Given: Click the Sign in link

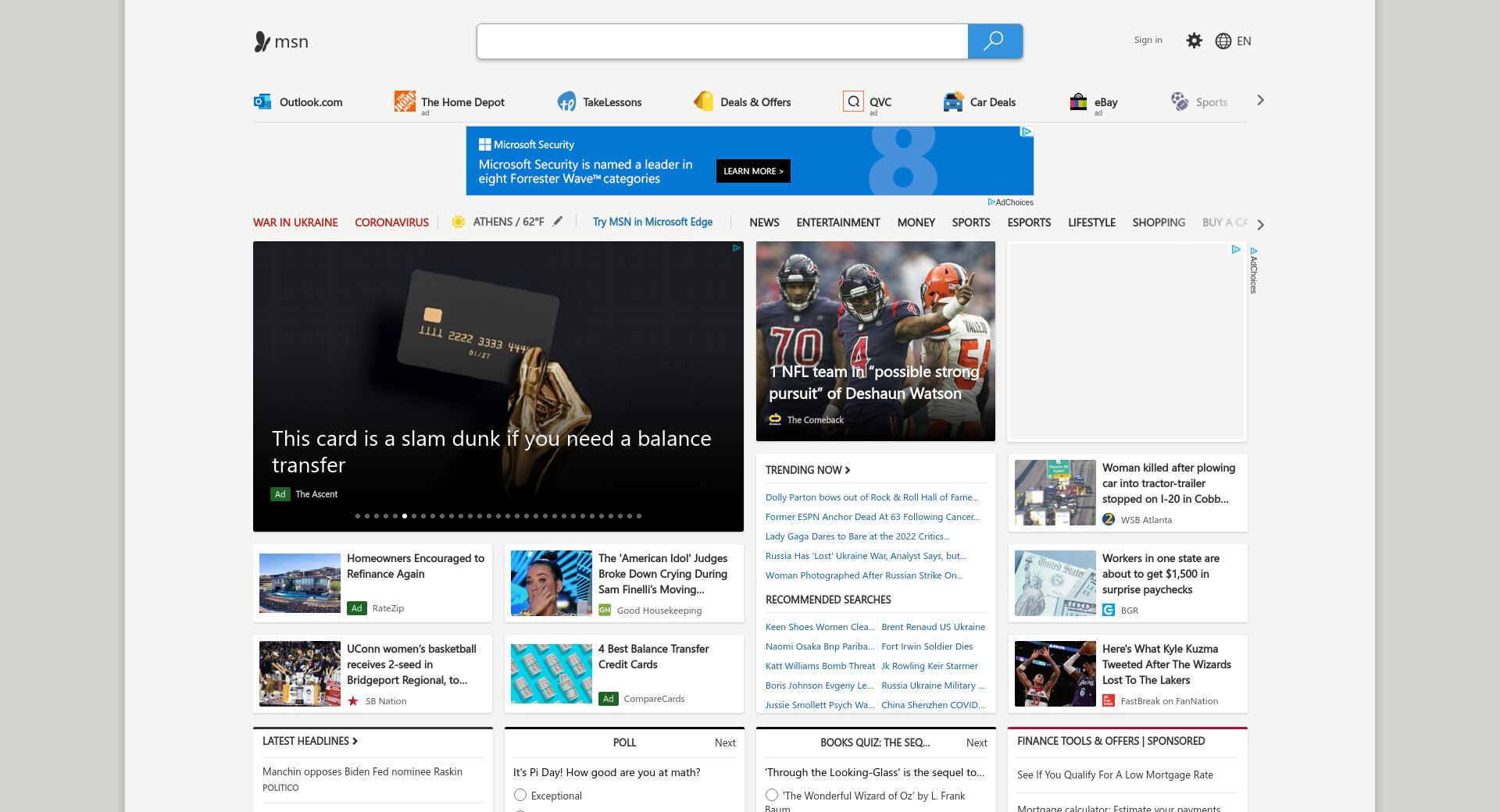Looking at the screenshot, I should point(1148,40).
